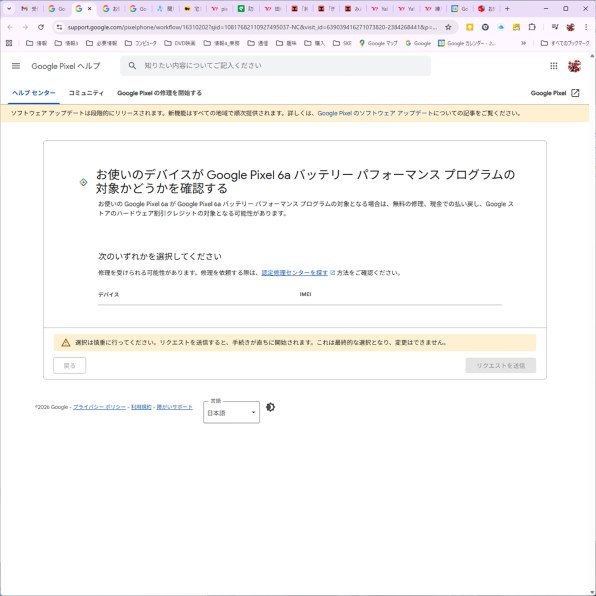
Task: Go forward with the browser forward arrow
Action: coord(25,27)
